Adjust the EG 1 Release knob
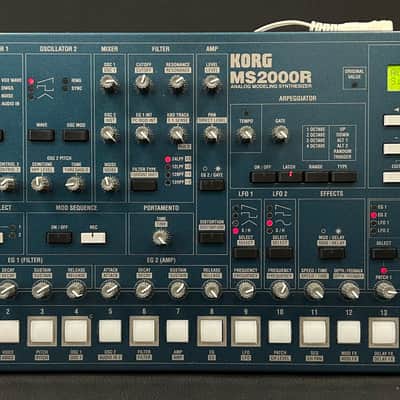The height and width of the screenshot is (400, 400). 76,290
